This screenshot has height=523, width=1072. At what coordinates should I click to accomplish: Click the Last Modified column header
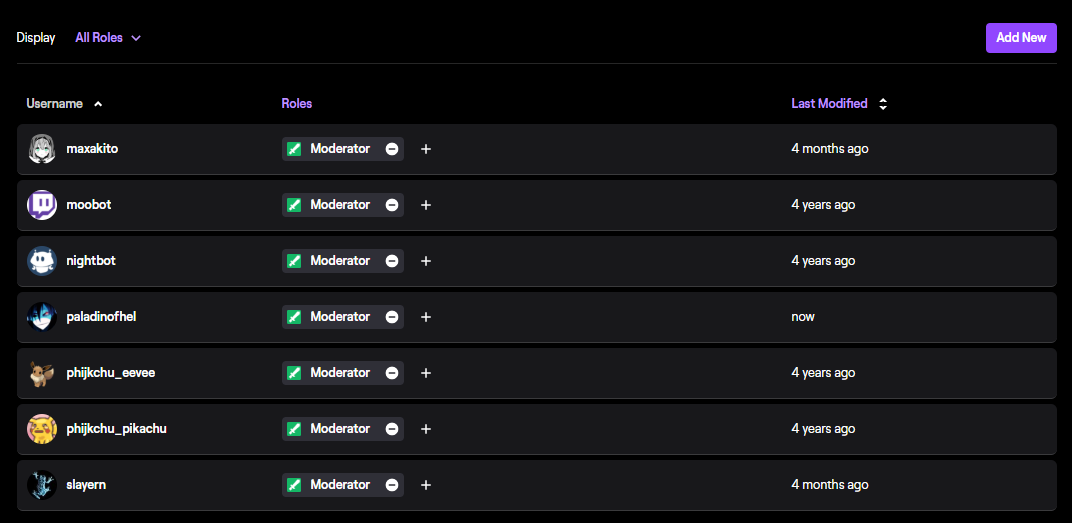tap(829, 104)
